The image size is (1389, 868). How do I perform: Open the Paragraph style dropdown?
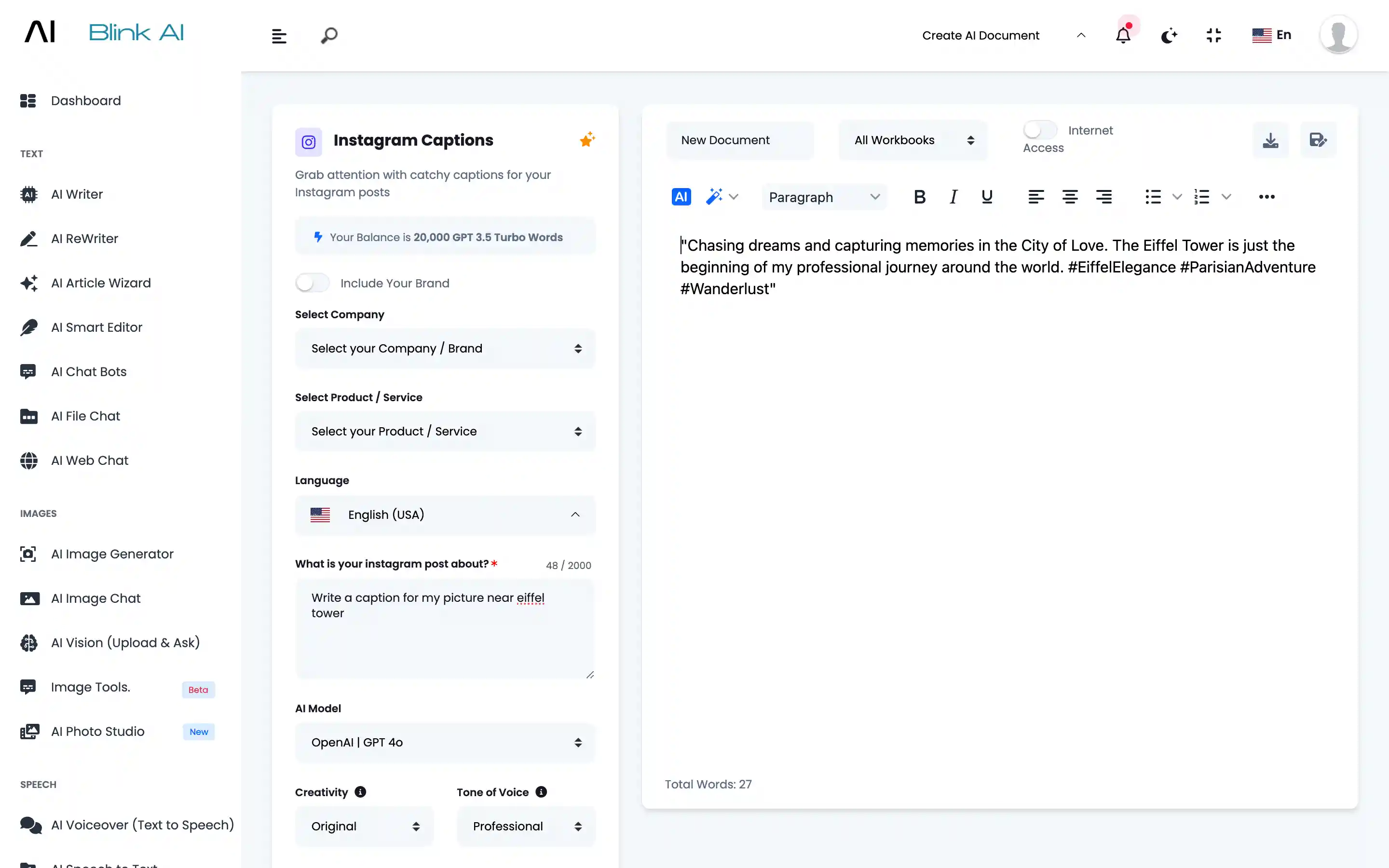824,197
